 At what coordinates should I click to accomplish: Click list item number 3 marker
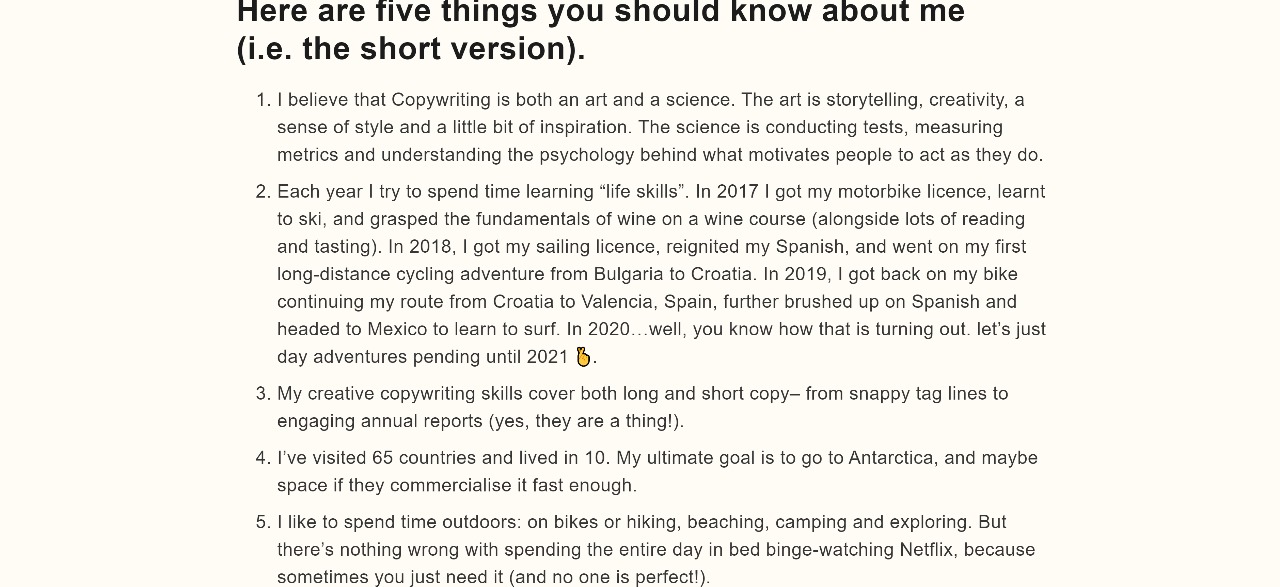click(264, 394)
